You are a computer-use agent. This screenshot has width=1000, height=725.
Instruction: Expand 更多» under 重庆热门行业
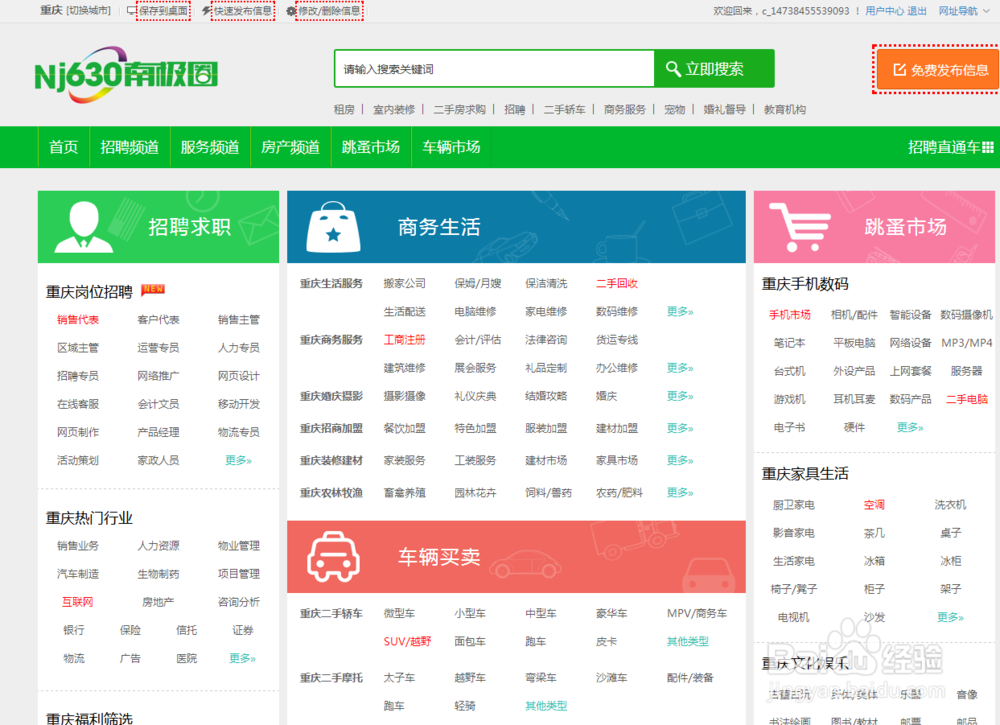click(x=240, y=658)
